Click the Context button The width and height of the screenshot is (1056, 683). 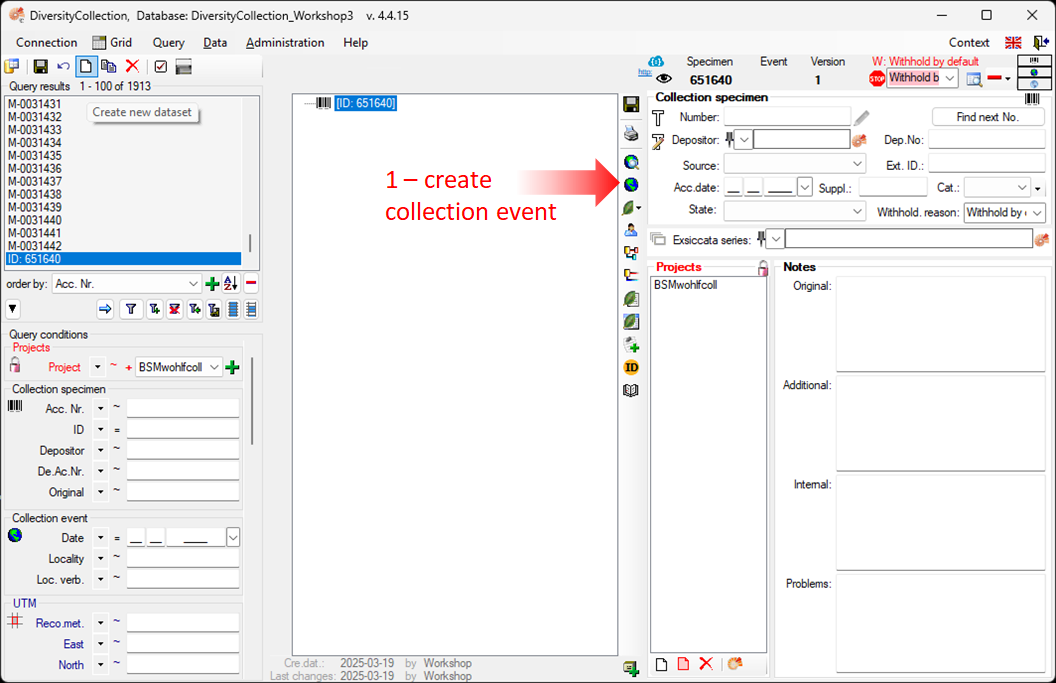tap(968, 42)
